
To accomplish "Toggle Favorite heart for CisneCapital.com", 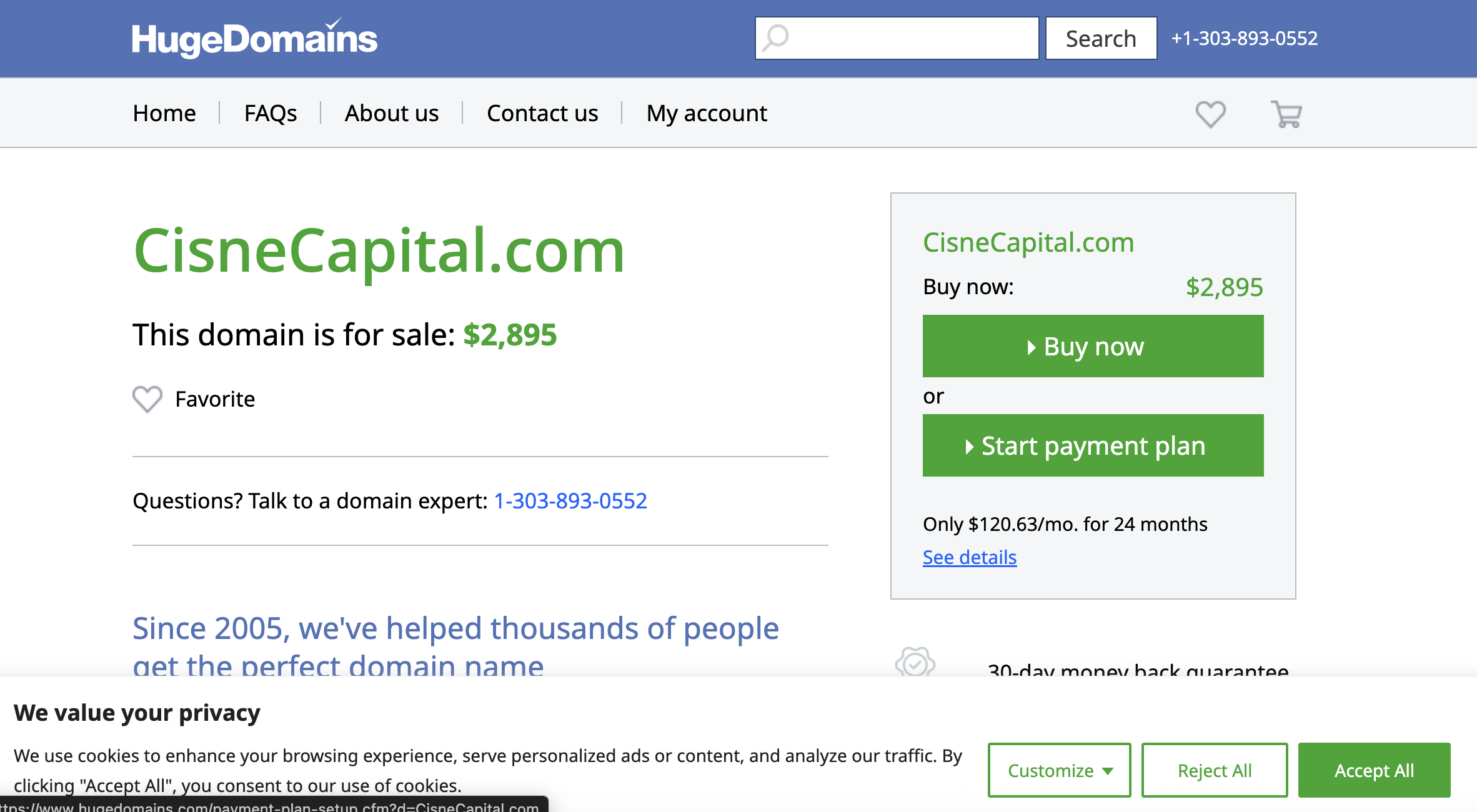I will pos(147,399).
